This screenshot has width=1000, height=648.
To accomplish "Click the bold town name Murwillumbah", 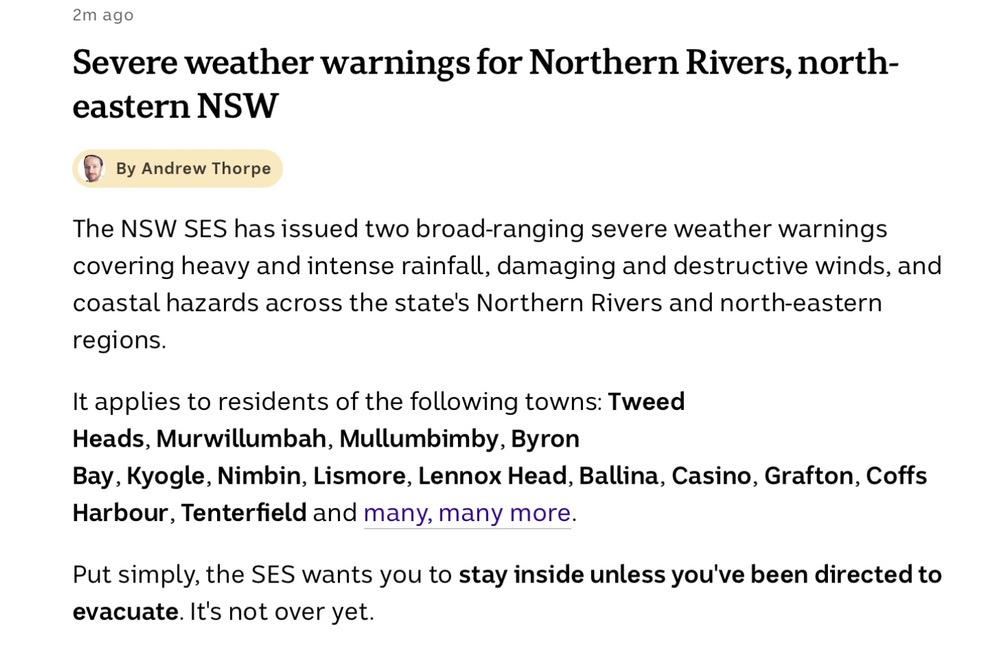I will pos(241,439).
